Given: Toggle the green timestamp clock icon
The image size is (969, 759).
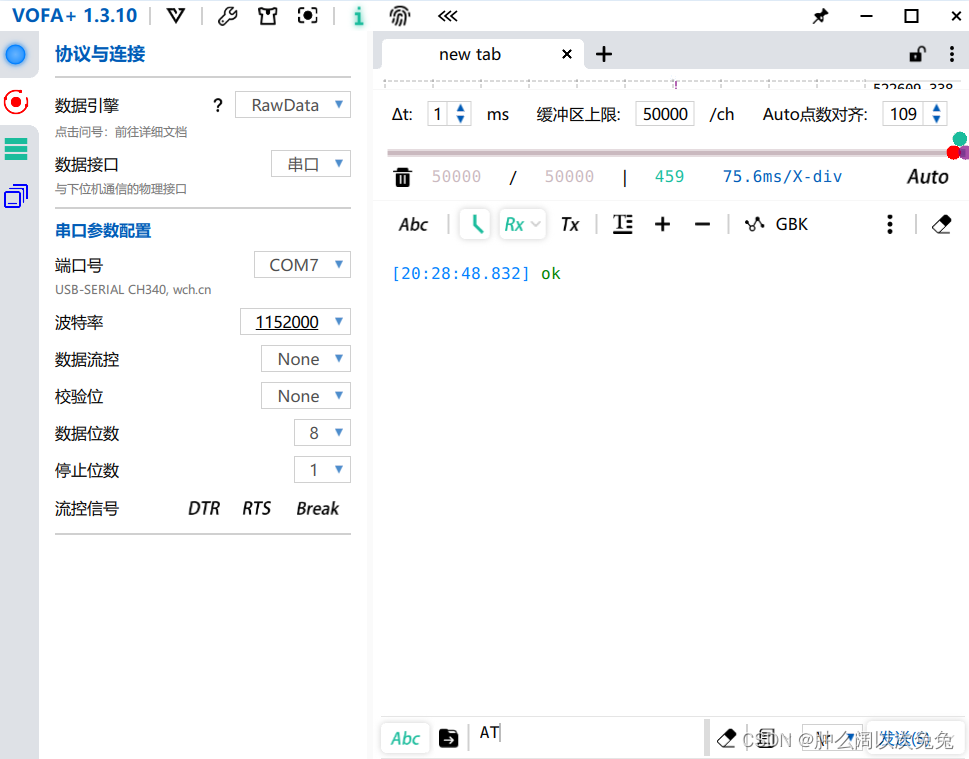Looking at the screenshot, I should coord(475,224).
